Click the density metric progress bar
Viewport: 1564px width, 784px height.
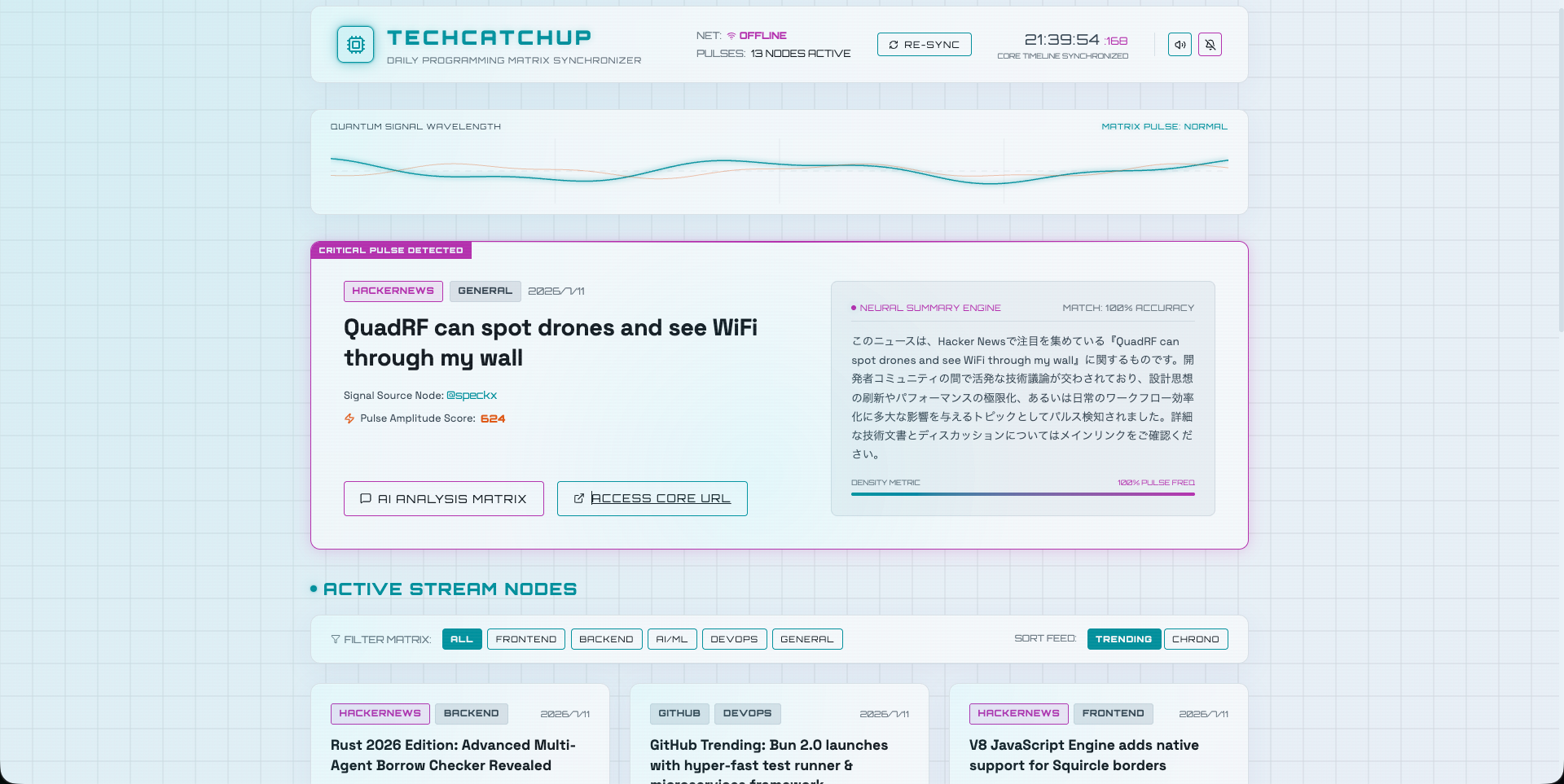click(1023, 494)
